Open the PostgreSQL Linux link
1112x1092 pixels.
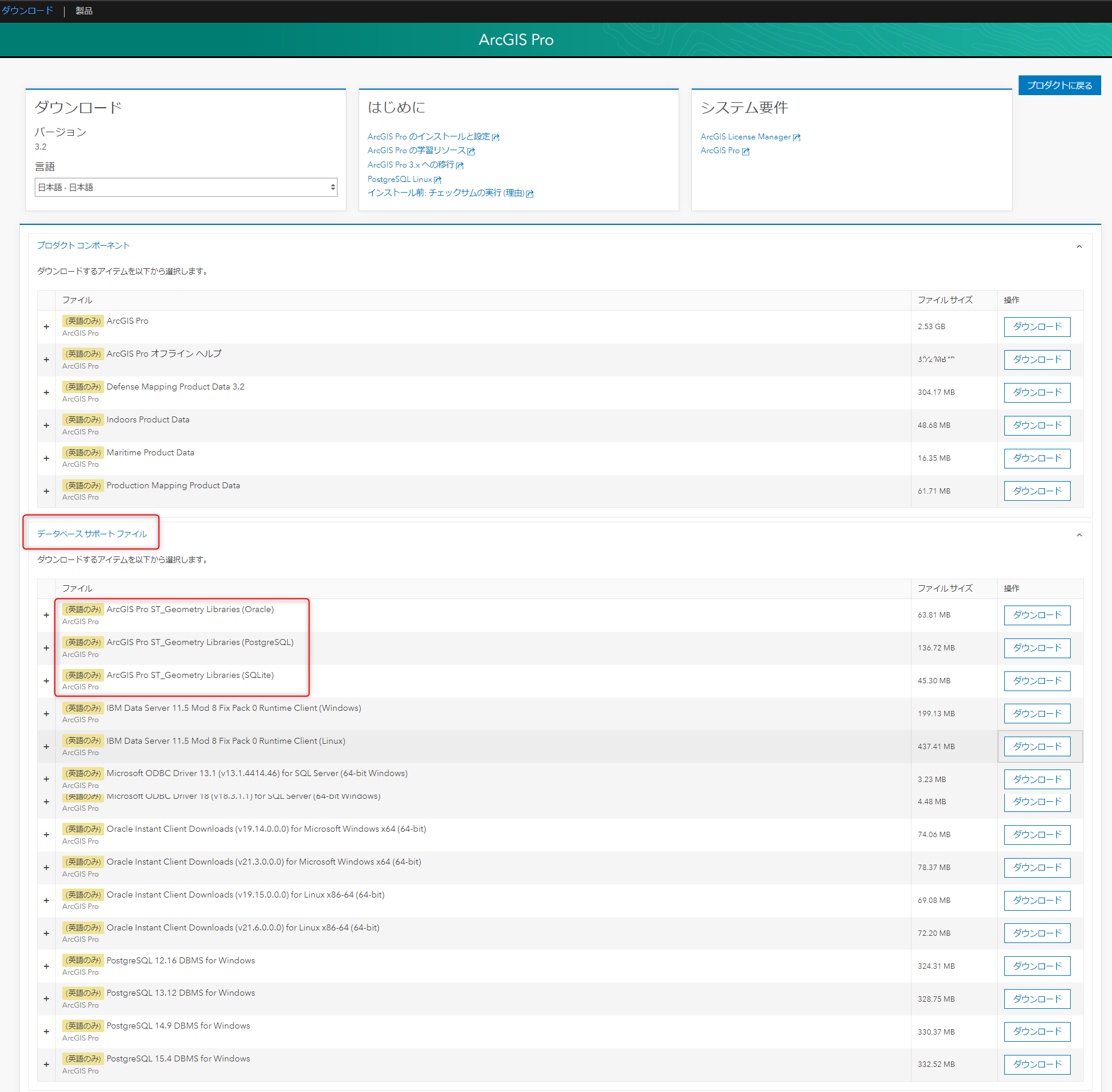pyautogui.click(x=404, y=179)
